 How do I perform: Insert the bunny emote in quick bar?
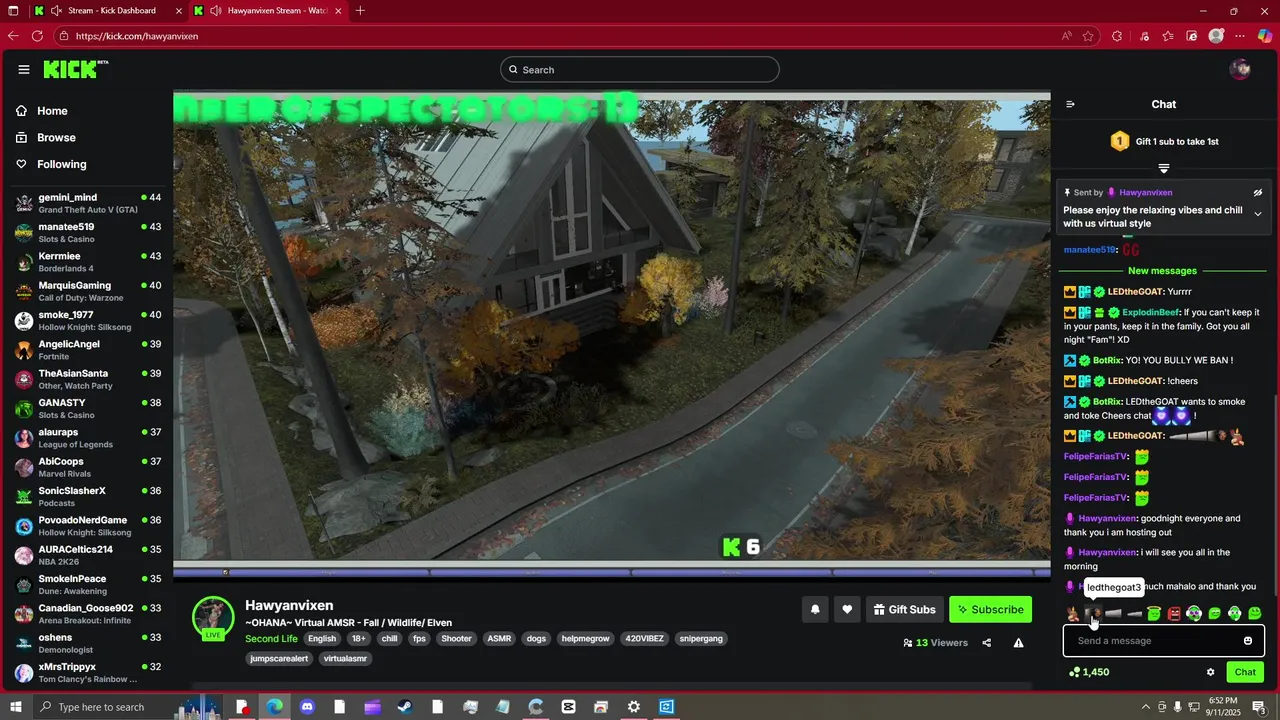coord(1073,613)
